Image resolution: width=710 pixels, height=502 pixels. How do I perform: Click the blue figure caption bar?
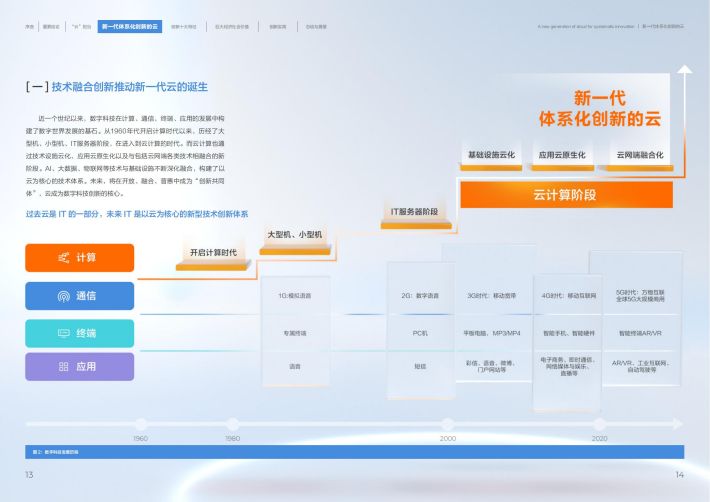click(x=355, y=452)
